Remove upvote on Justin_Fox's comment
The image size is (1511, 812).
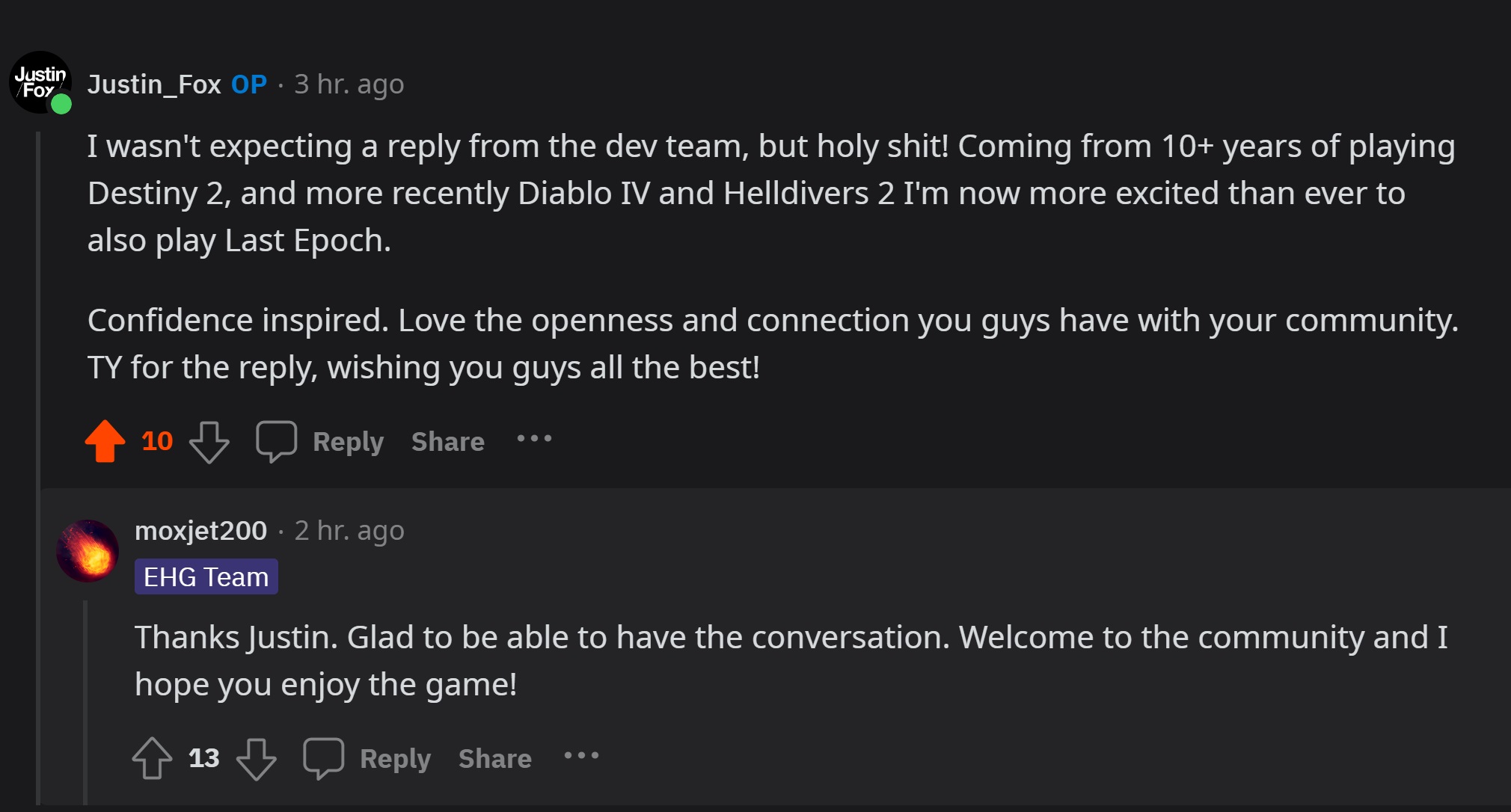(x=105, y=441)
